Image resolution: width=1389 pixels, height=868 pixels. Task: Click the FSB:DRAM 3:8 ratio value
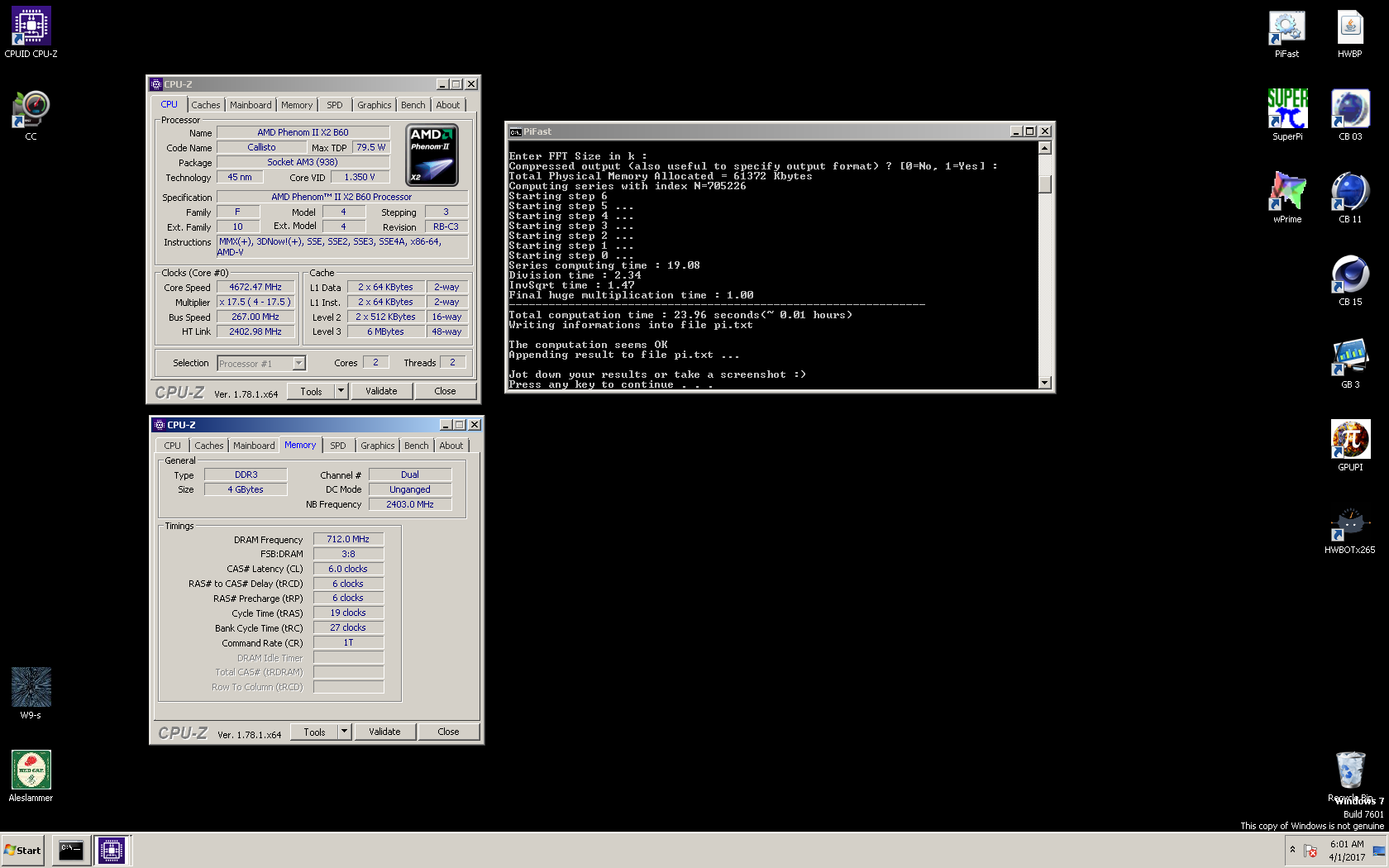click(x=348, y=554)
